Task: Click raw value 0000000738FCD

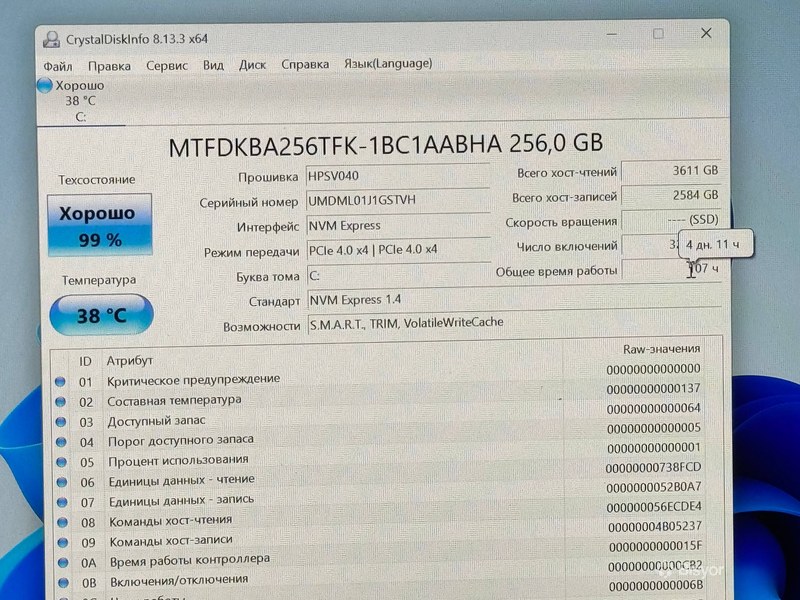Action: coord(654,467)
